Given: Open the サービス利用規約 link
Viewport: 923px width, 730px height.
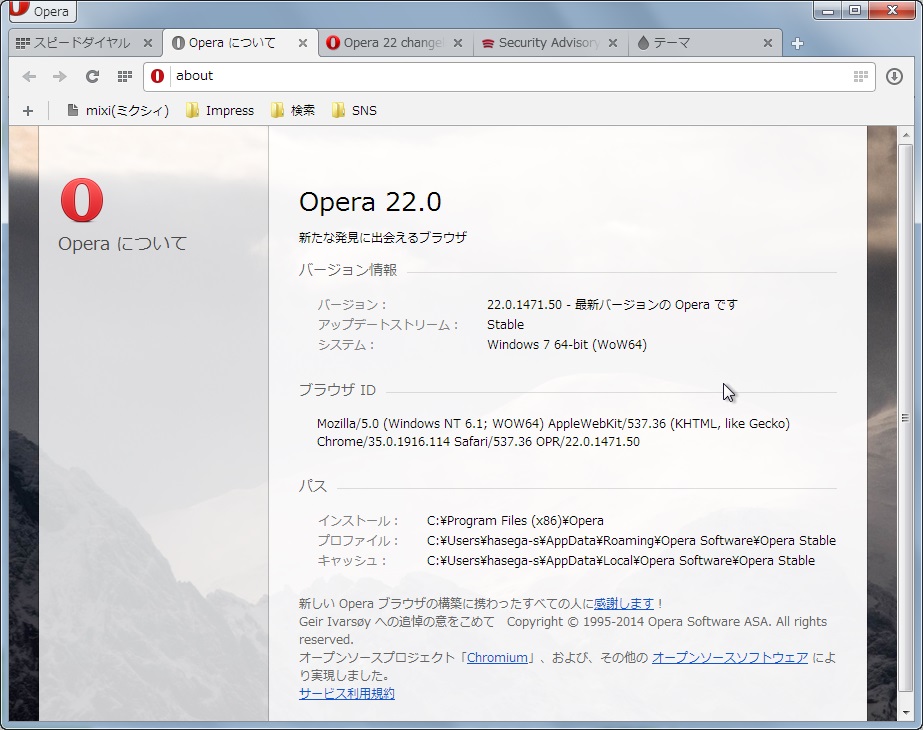Looking at the screenshot, I should coord(345,692).
